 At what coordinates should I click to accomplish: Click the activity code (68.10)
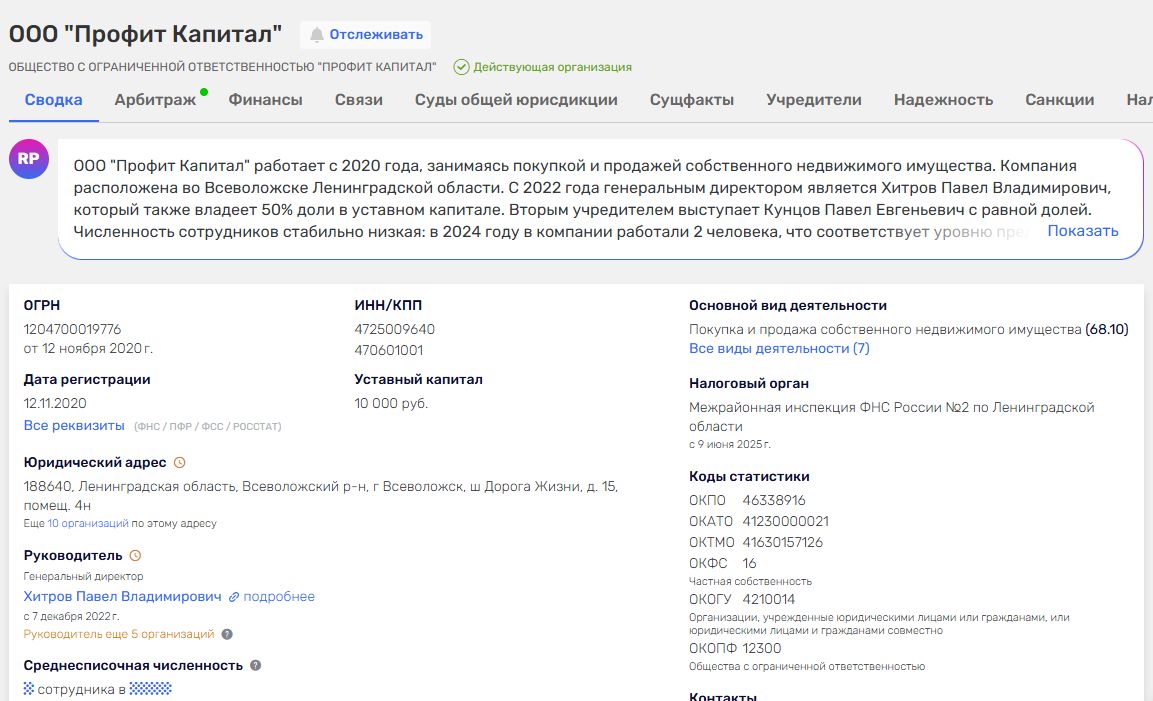coord(1107,330)
